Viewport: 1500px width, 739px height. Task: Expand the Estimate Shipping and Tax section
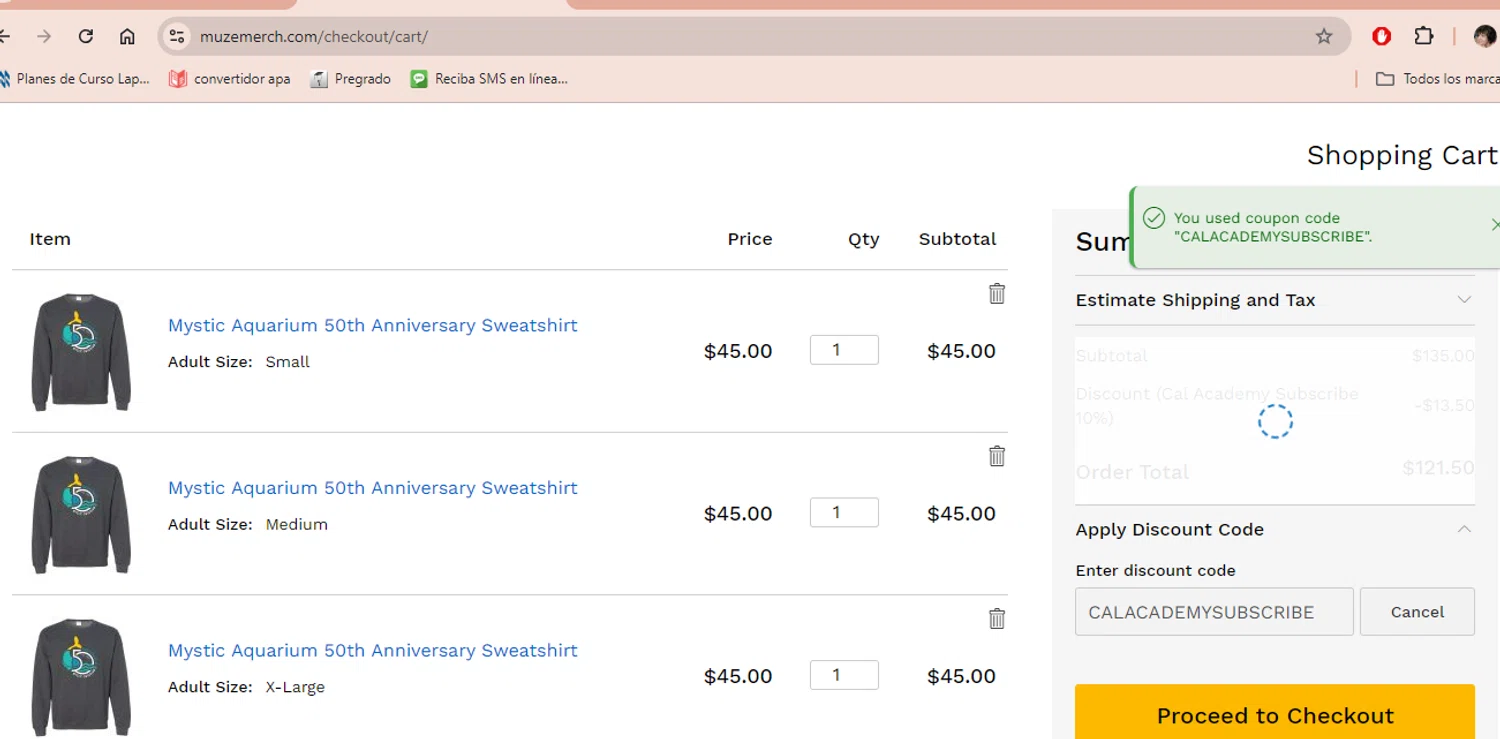1275,300
